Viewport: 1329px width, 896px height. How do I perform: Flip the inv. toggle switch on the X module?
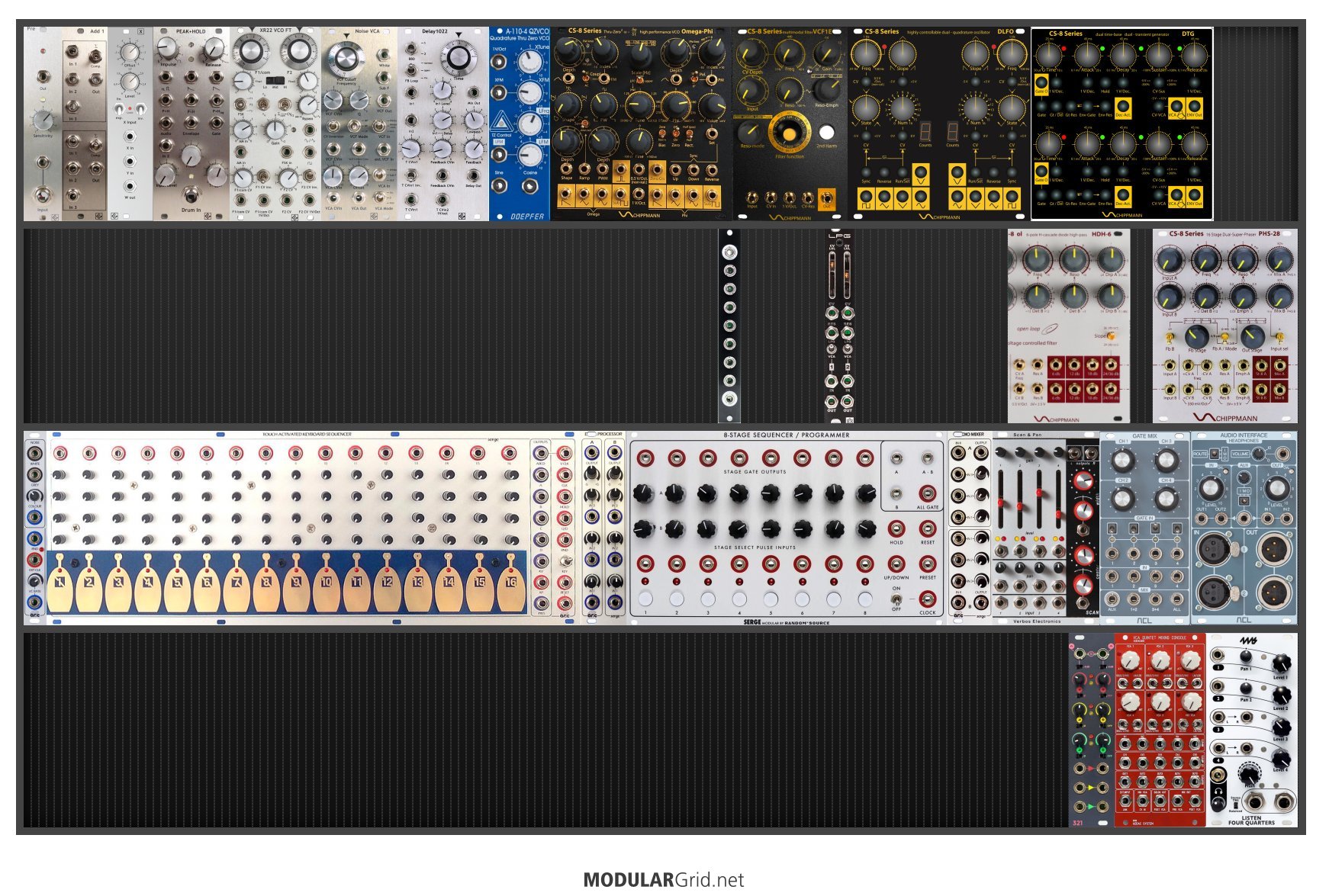point(140,108)
